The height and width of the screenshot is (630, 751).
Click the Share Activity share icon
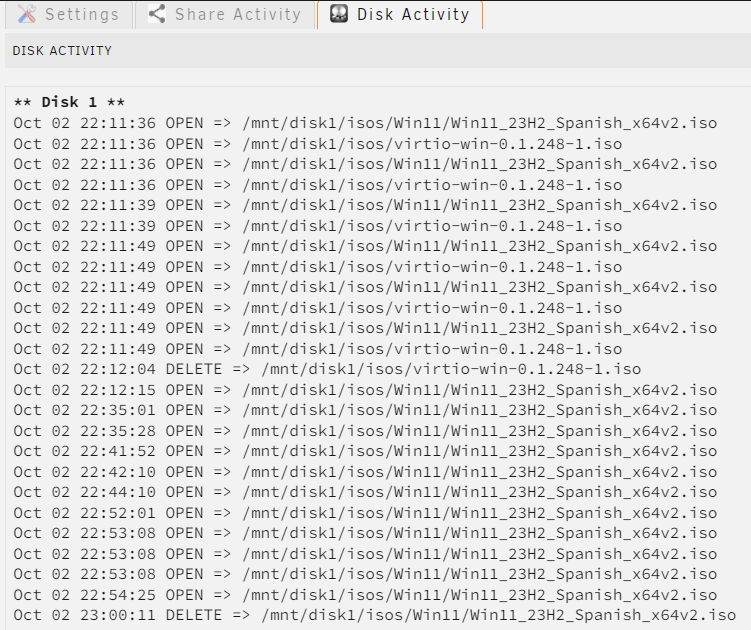157,14
